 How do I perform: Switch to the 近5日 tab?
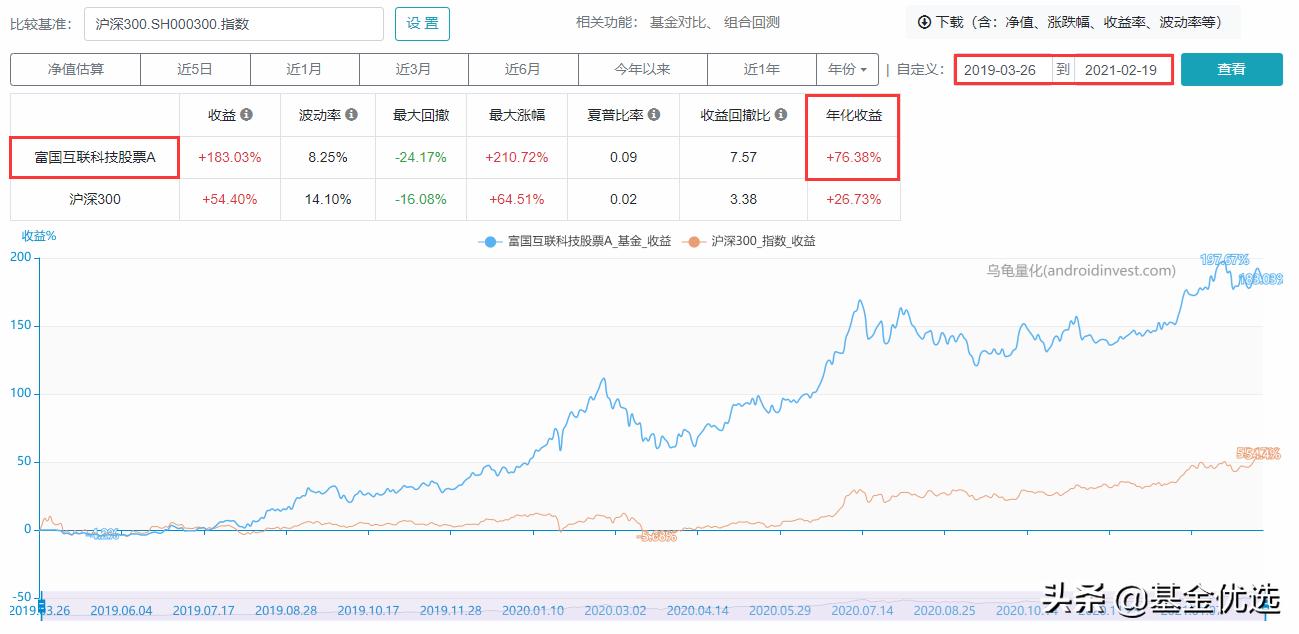coord(195,69)
